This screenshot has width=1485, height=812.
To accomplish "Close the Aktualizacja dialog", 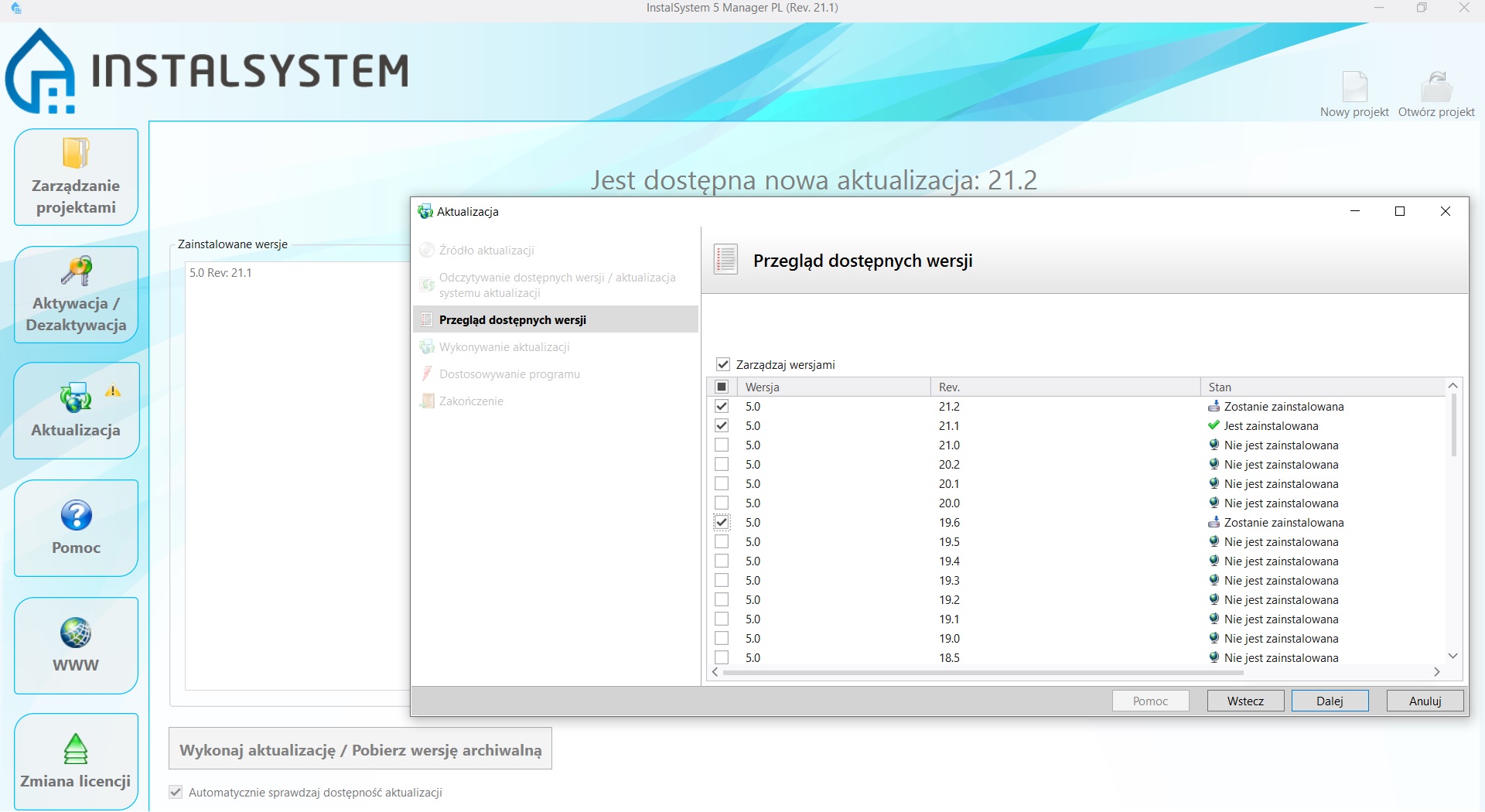I will (x=1445, y=211).
